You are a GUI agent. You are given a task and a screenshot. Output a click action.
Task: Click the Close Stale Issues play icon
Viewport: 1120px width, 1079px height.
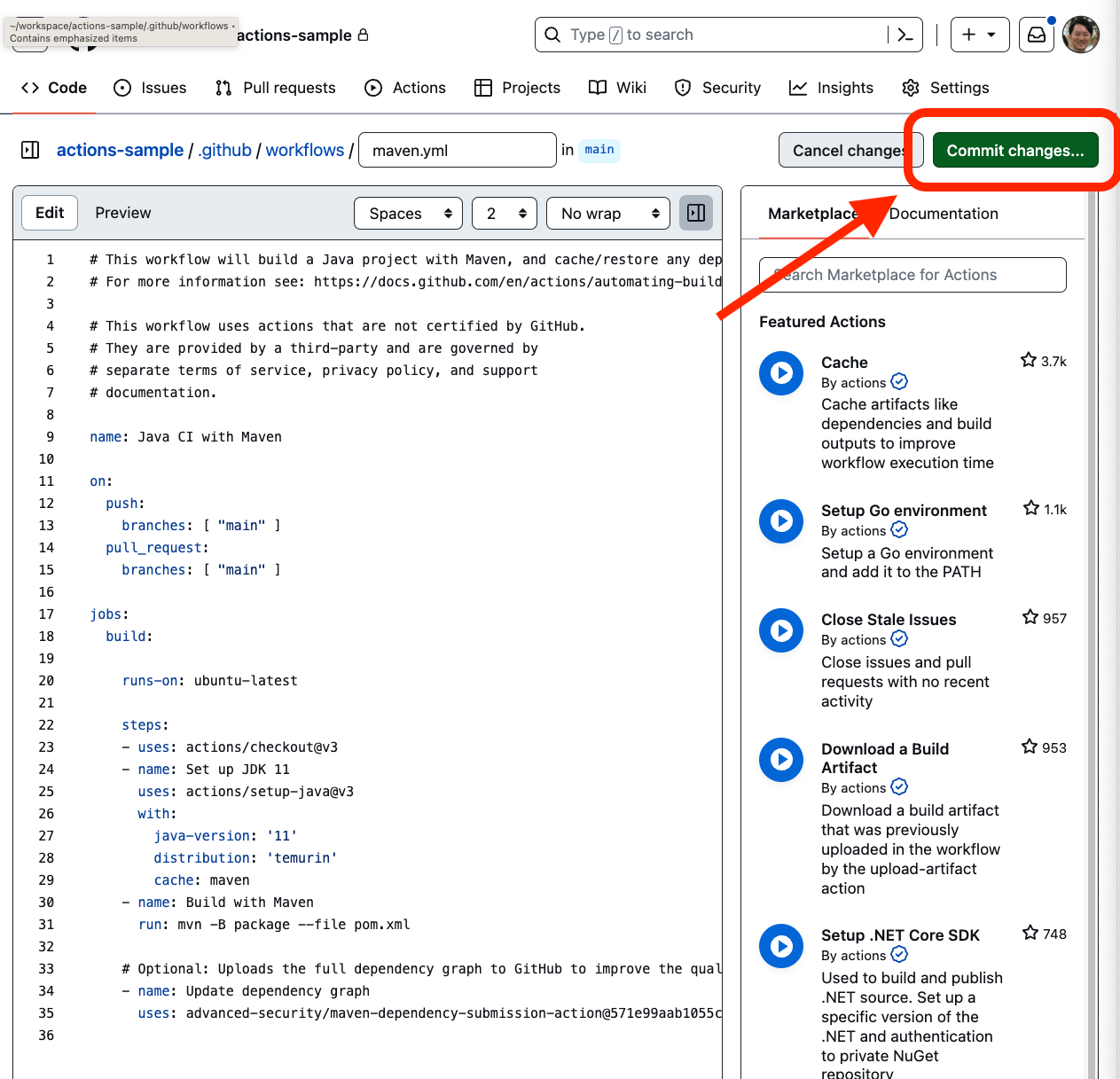781,630
